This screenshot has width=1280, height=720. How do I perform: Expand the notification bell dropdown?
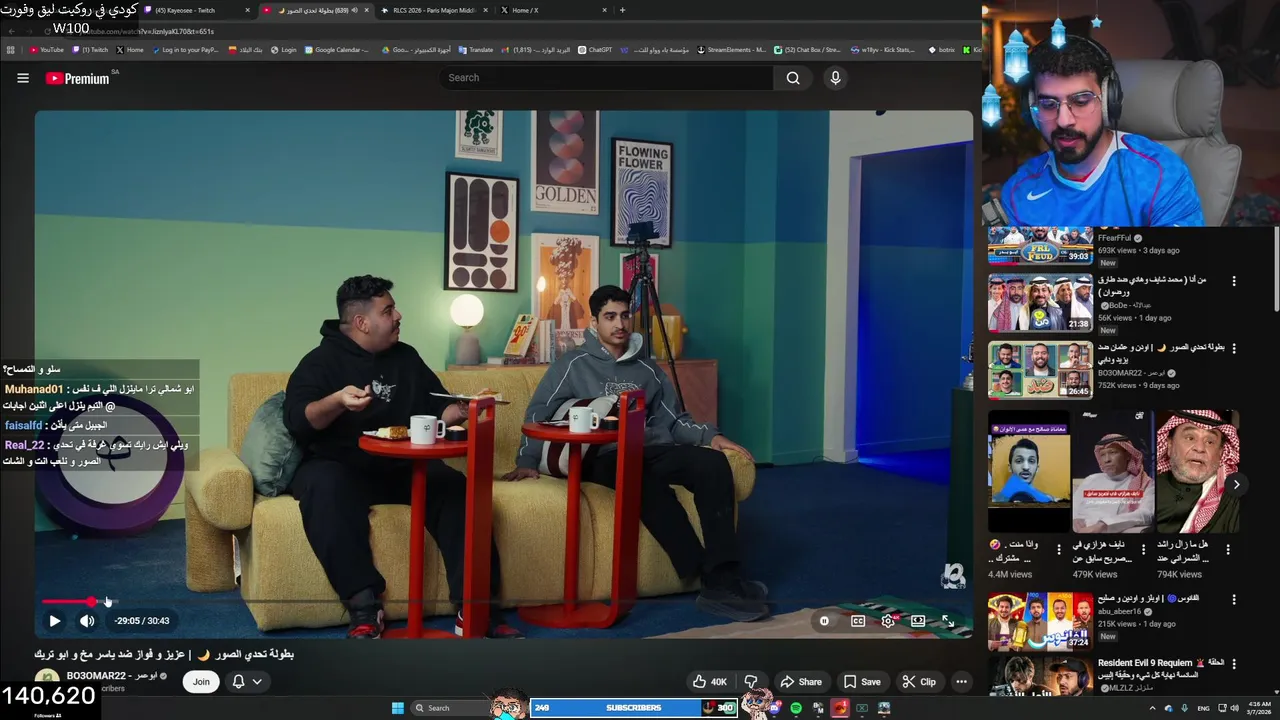[x=247, y=682]
